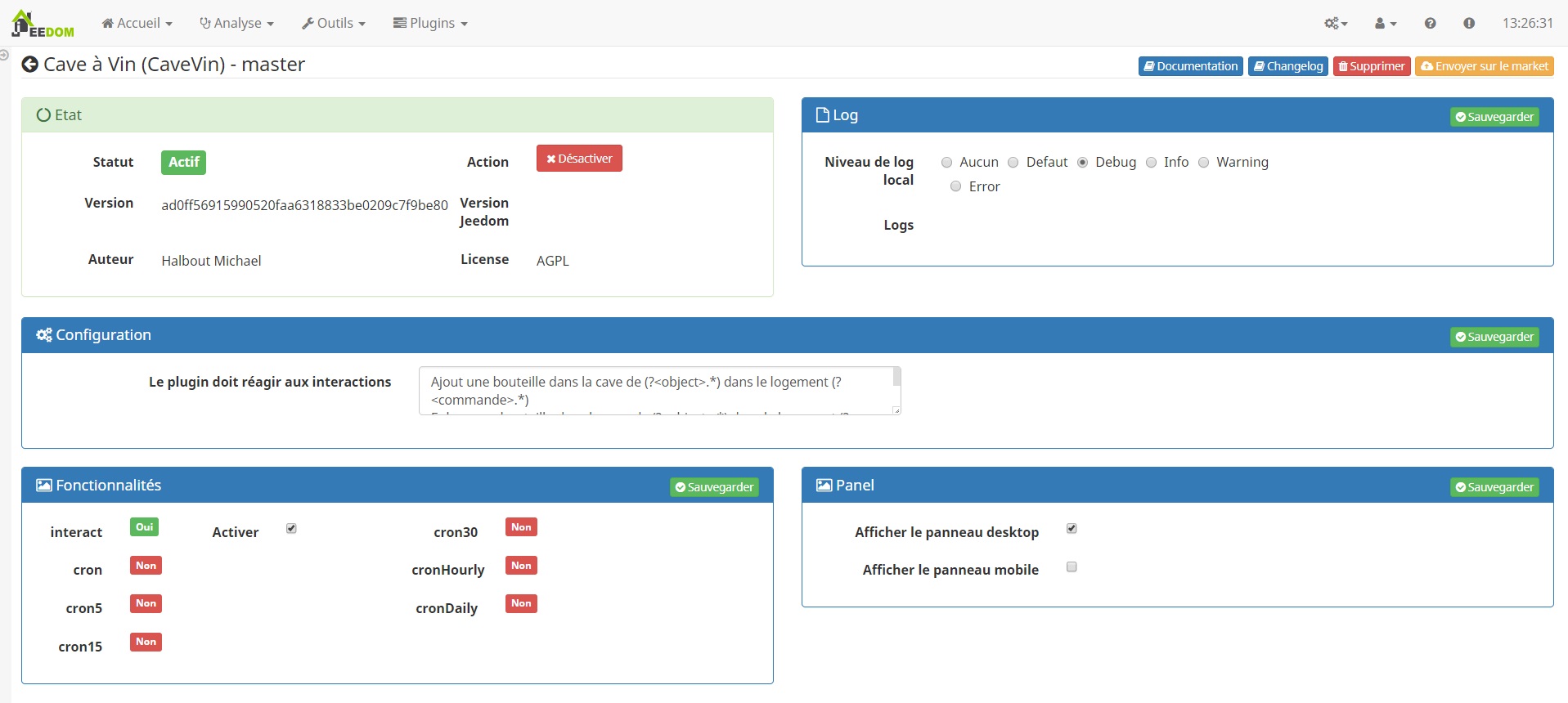Select Error log level
Screen dimensions: 1568x703
[955, 186]
